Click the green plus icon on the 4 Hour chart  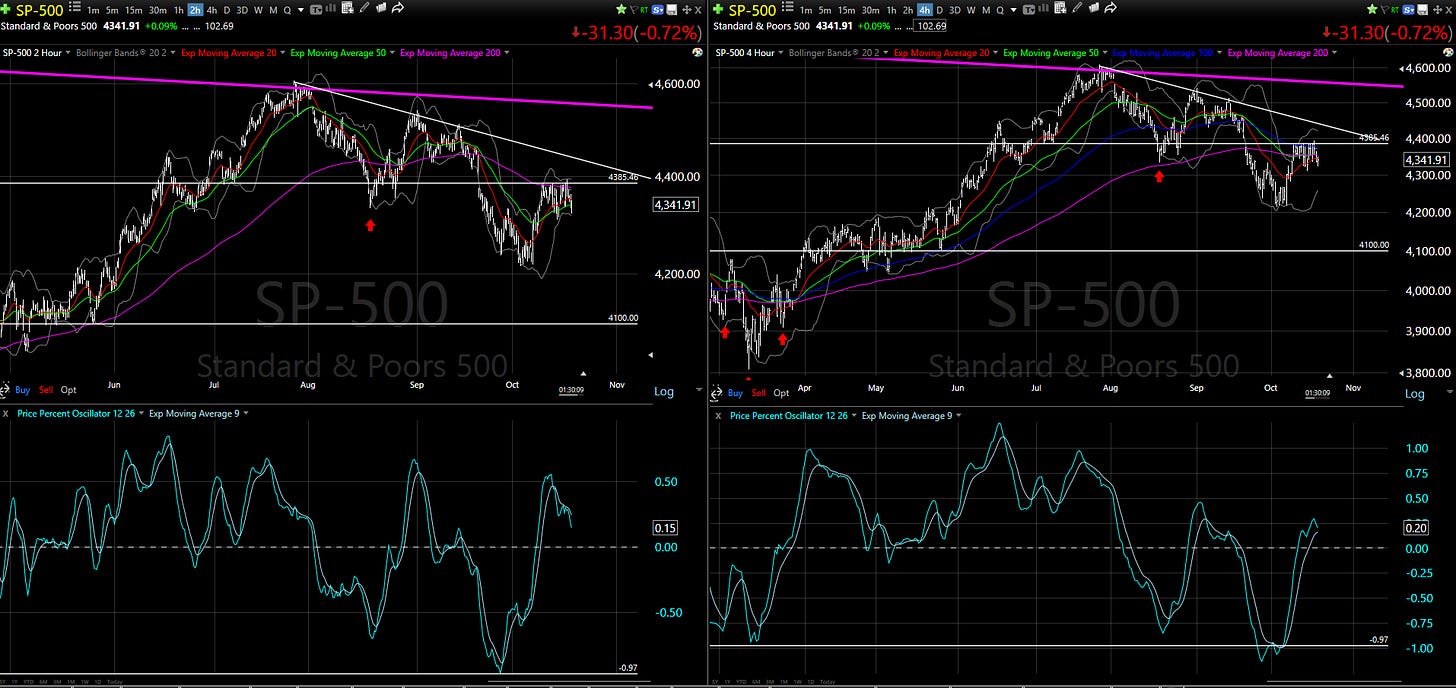[x=718, y=9]
